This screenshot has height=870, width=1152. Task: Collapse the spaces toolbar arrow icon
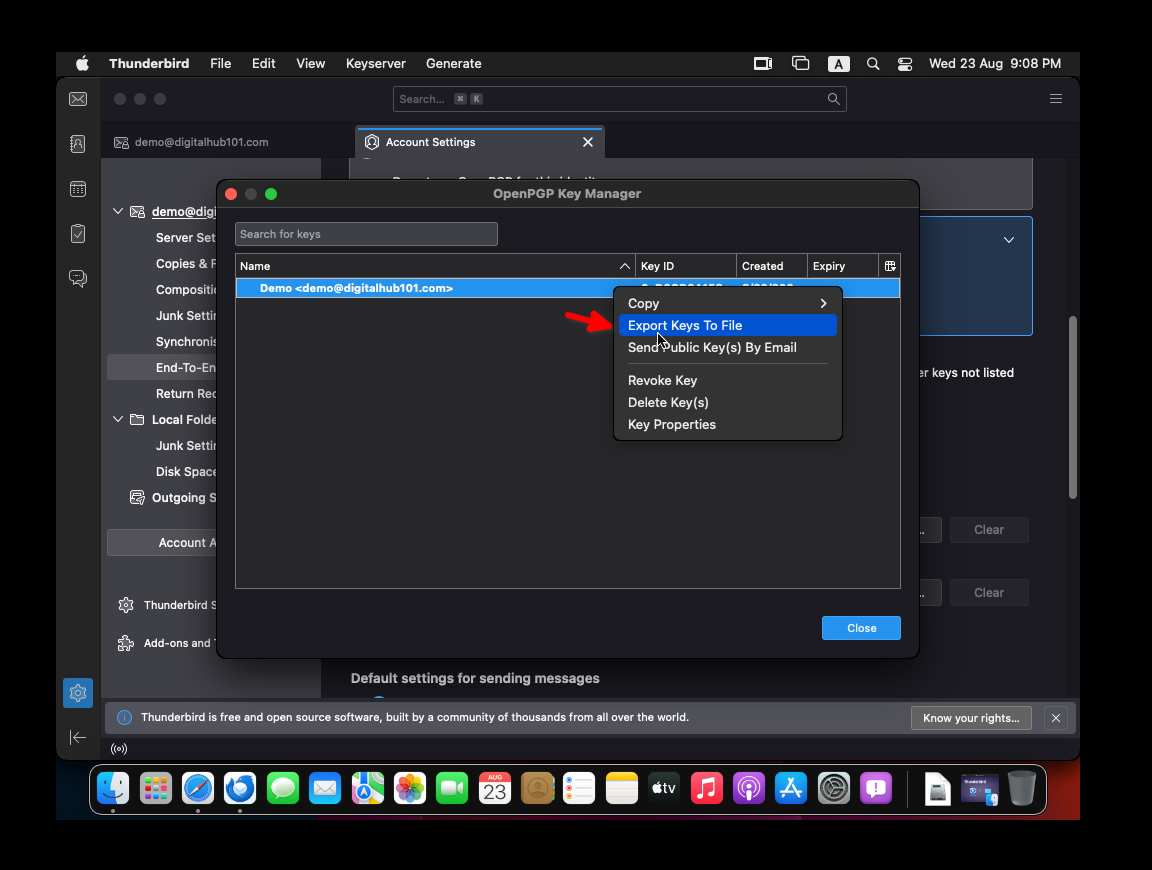click(78, 738)
